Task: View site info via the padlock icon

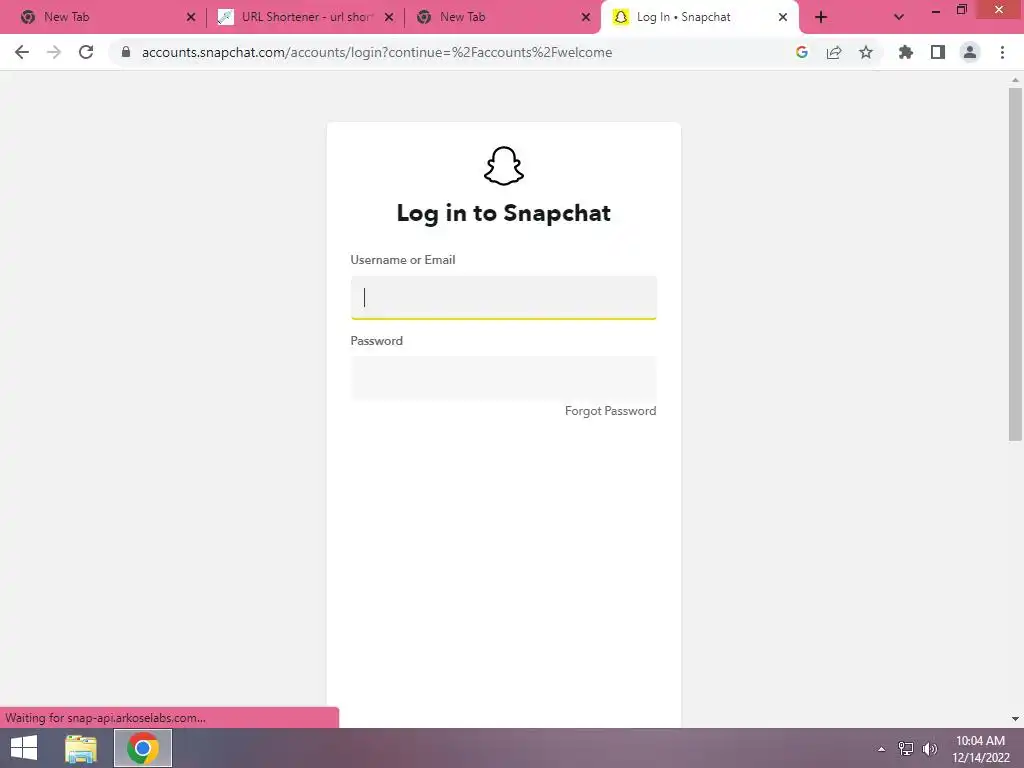Action: click(126, 52)
